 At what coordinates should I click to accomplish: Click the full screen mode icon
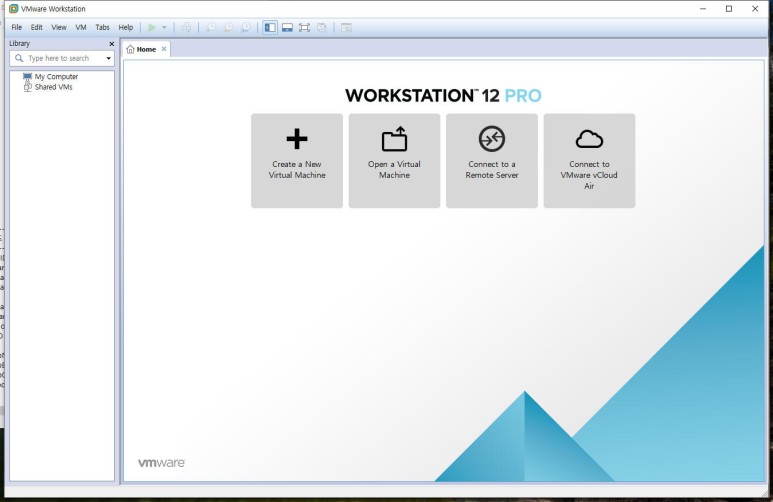pyautogui.click(x=305, y=28)
